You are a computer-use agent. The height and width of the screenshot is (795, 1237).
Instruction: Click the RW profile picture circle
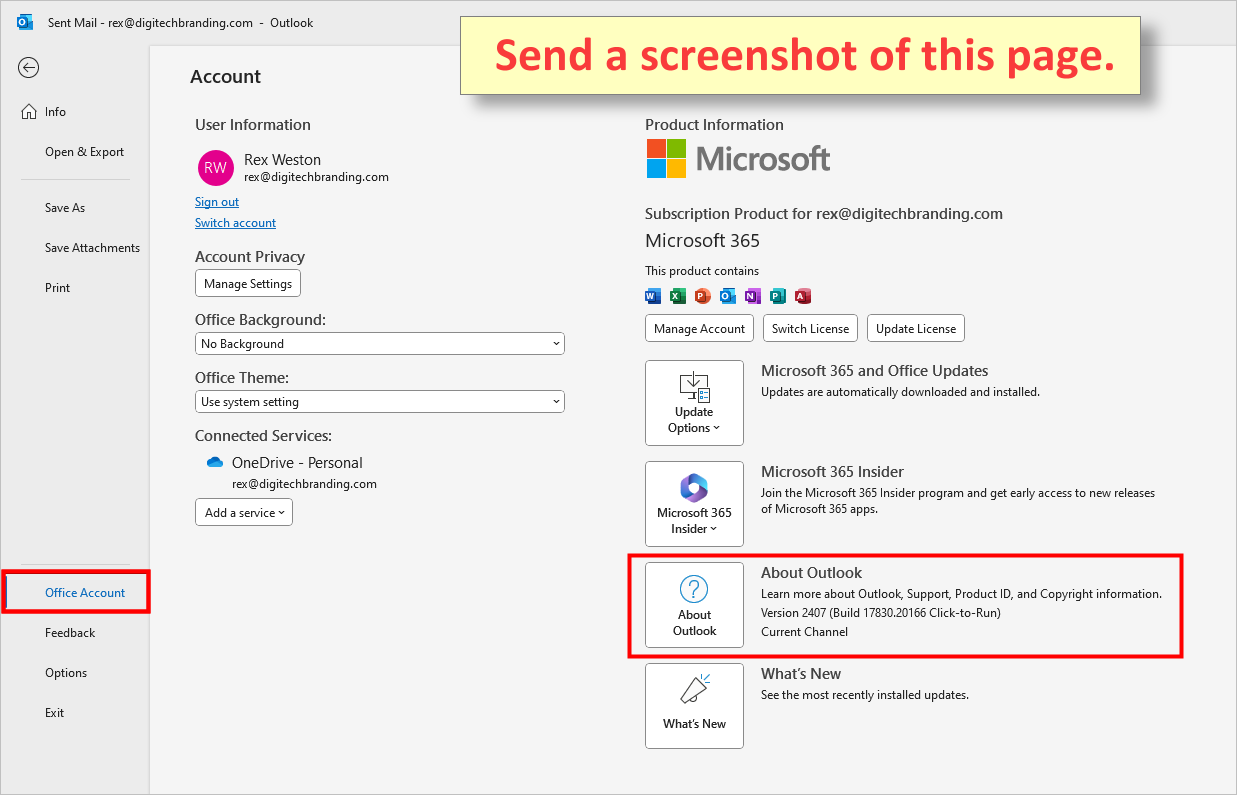coord(215,168)
